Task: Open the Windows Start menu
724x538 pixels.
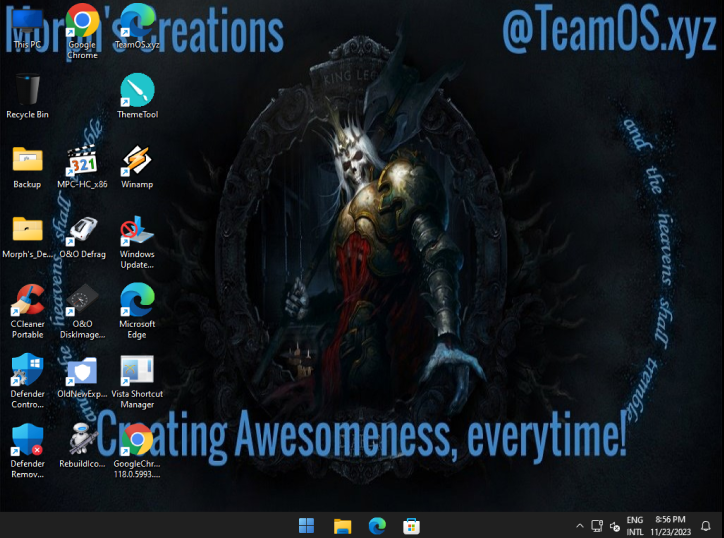Action: tap(307, 526)
